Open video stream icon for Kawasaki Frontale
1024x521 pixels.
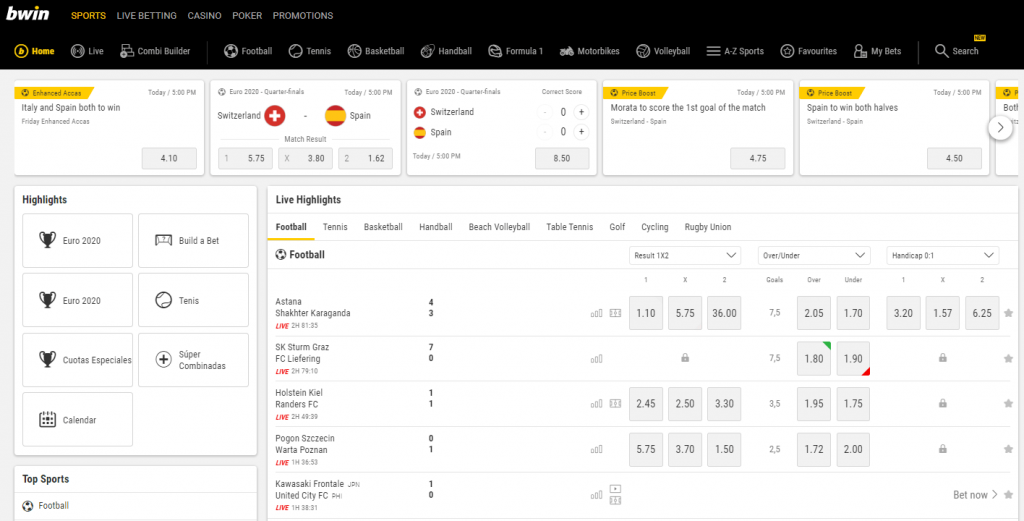(x=615, y=488)
